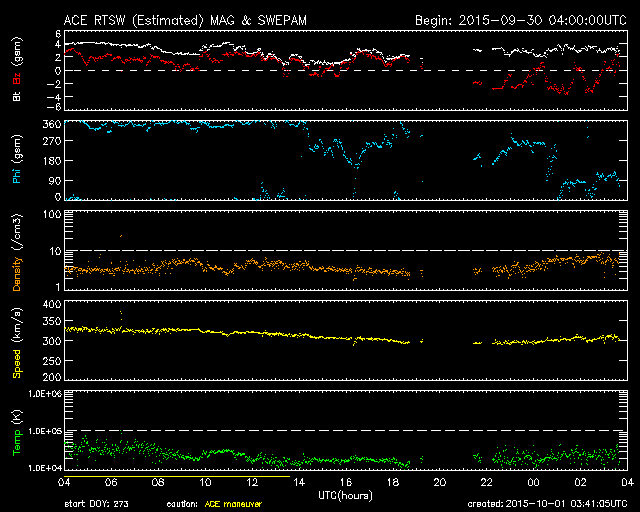Click the 20 hour tick on time axis

point(438,483)
